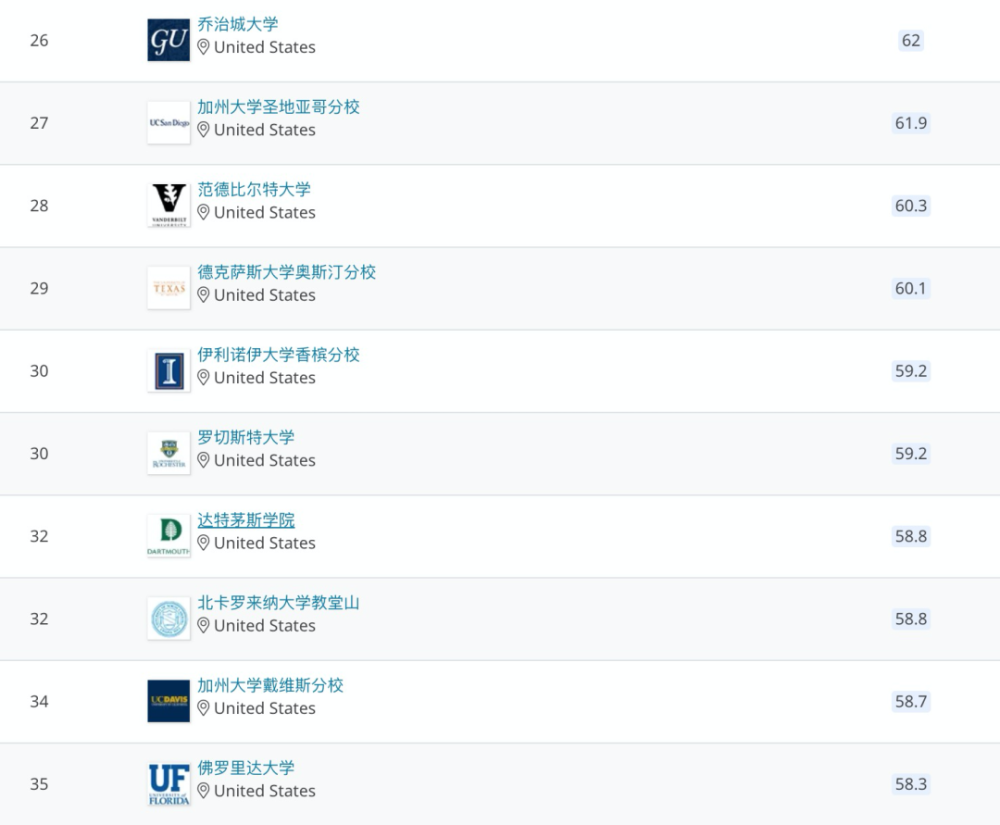Viewport: 1000px width, 825px height.
Task: Click the location pin under 加州大学戴维斯分校
Action: tap(203, 708)
